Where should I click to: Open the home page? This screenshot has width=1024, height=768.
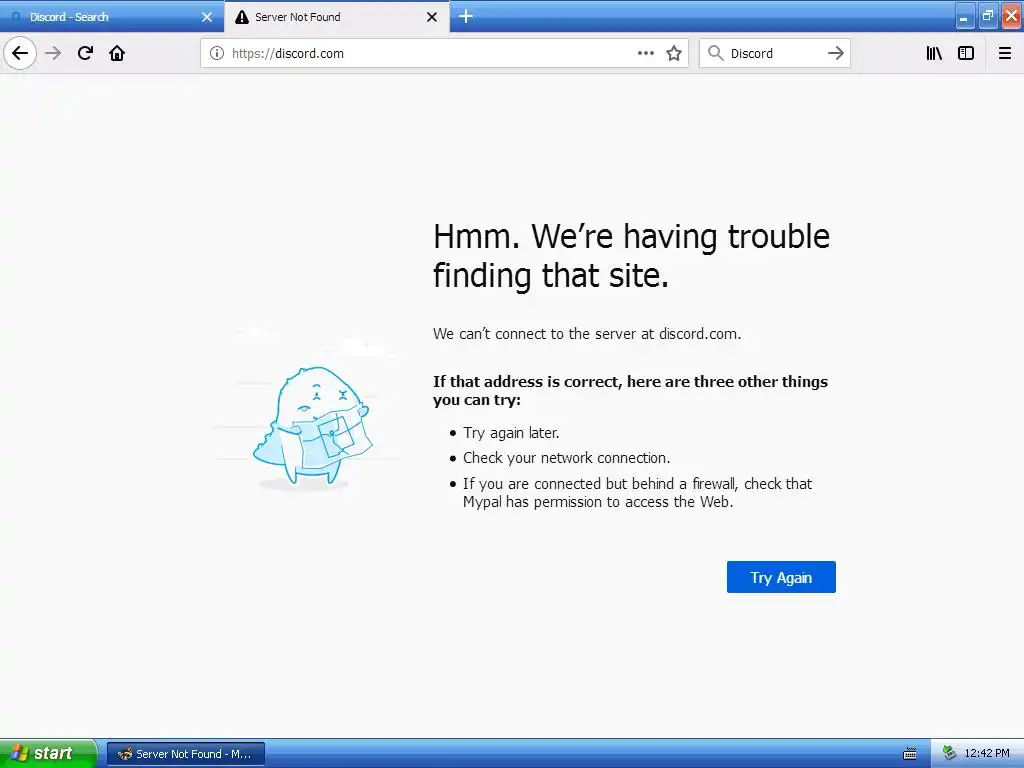117,53
